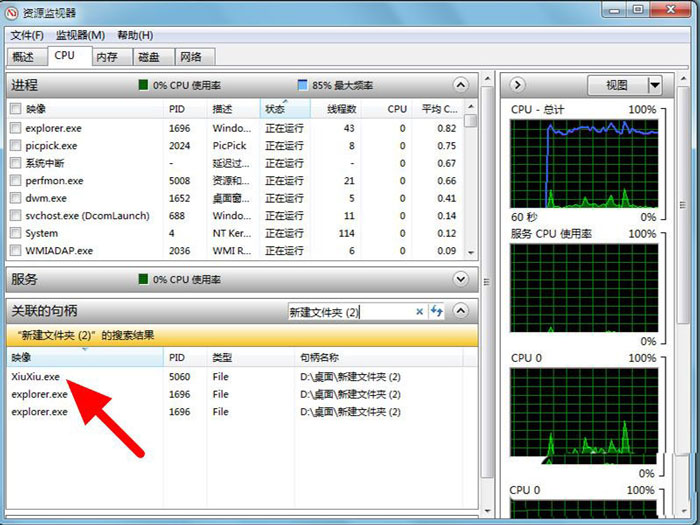This screenshot has height=525, width=700.
Task: Collapse the 关联的句柄 section chevron
Action: click(x=460, y=312)
